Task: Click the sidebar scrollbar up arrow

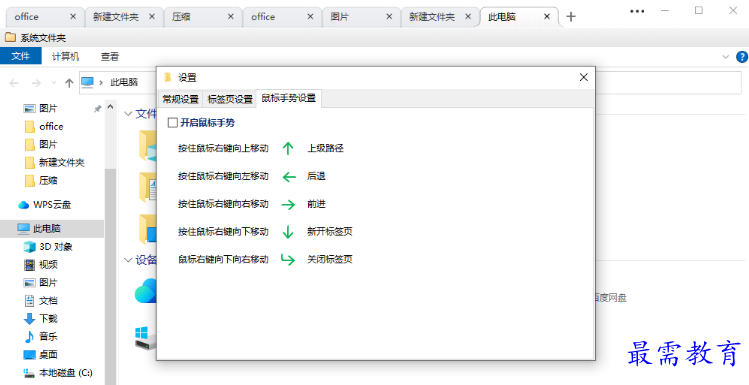Action: coord(111,107)
